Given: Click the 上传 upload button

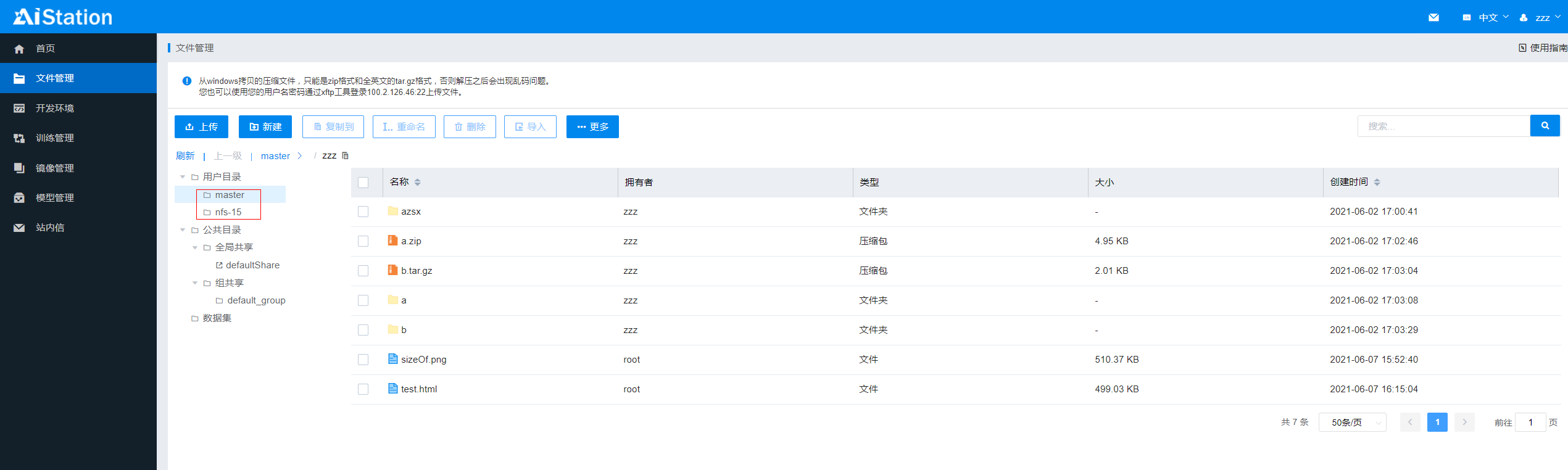Looking at the screenshot, I should (201, 126).
